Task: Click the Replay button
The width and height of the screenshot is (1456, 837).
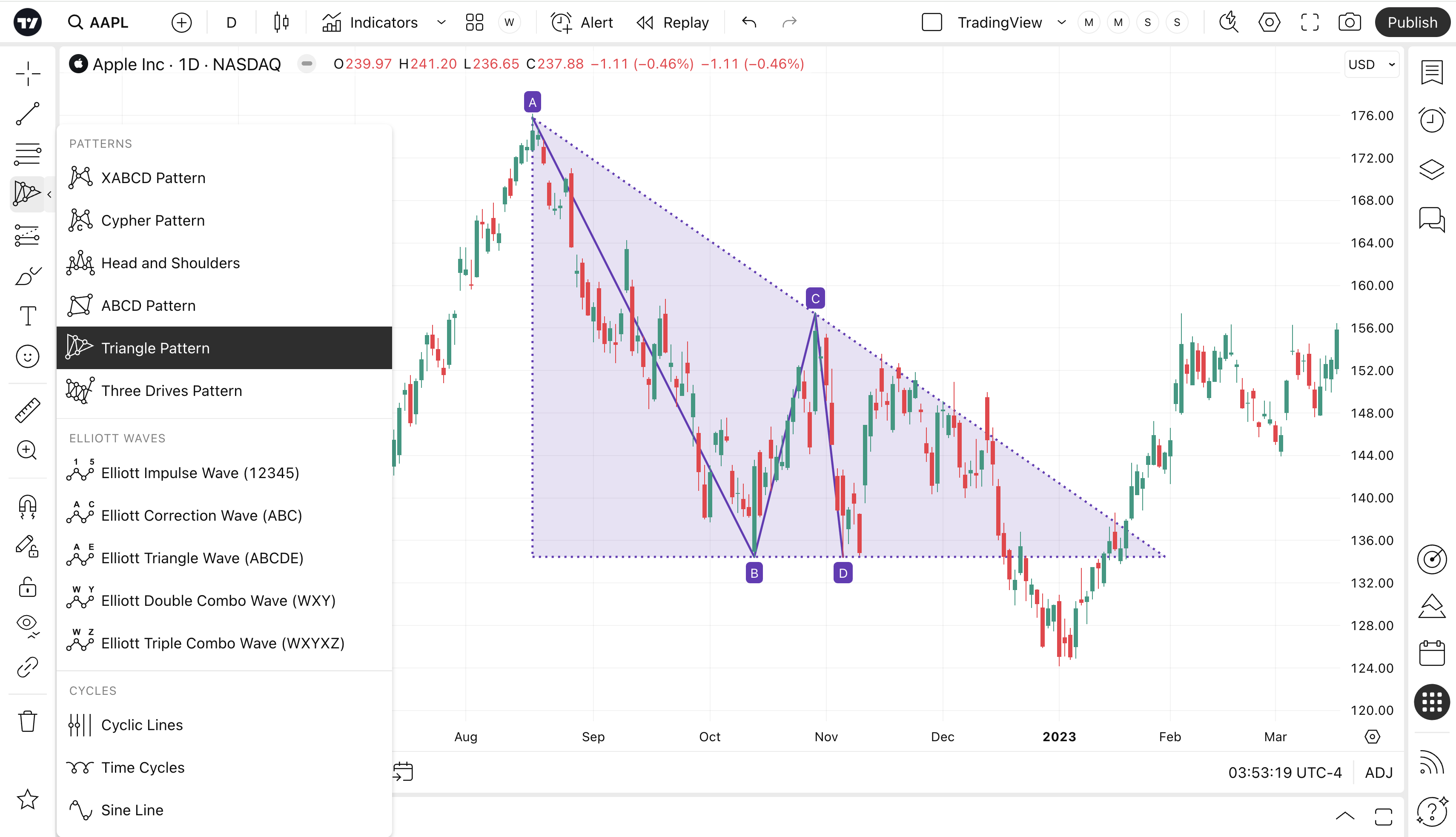Action: (x=673, y=23)
